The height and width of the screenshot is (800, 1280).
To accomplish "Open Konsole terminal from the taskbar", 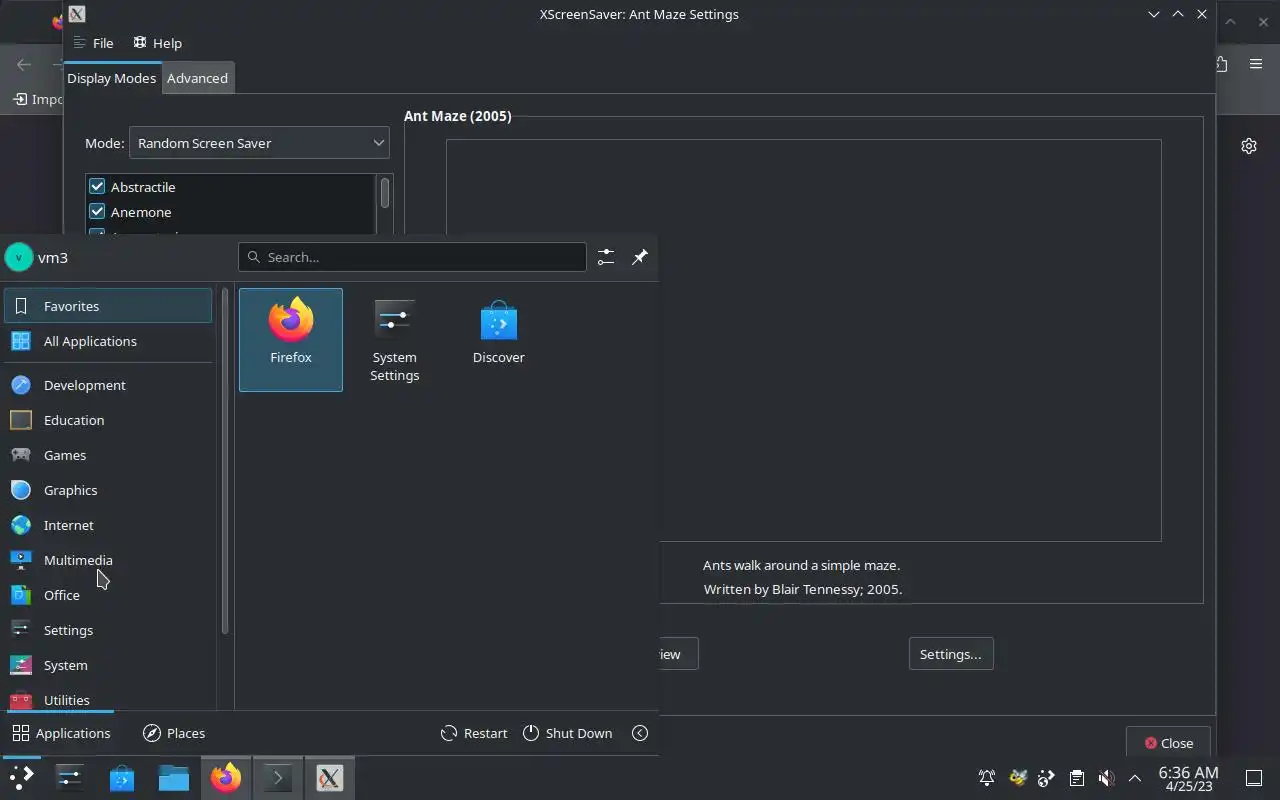I will coord(277,778).
